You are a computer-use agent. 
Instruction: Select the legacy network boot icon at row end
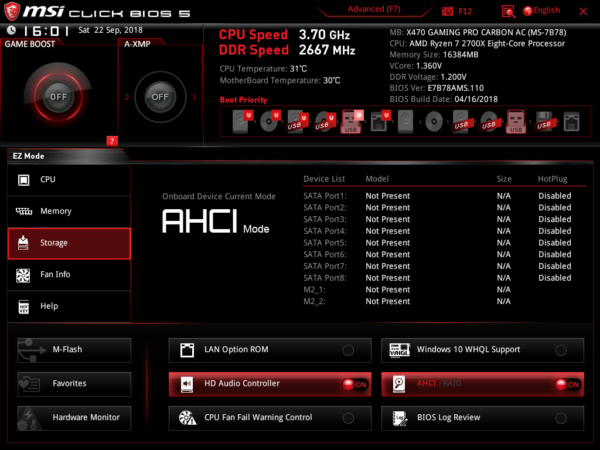point(571,122)
